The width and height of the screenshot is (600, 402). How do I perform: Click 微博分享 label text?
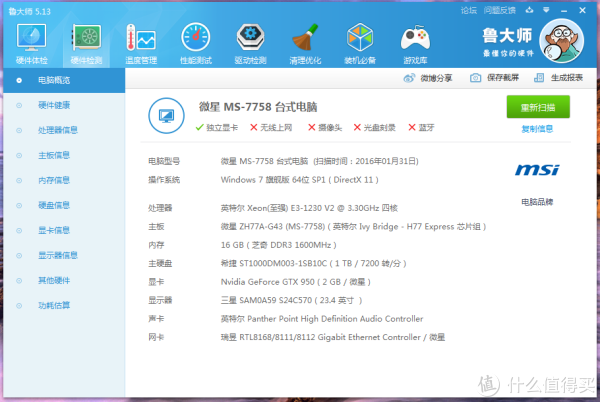(x=436, y=78)
